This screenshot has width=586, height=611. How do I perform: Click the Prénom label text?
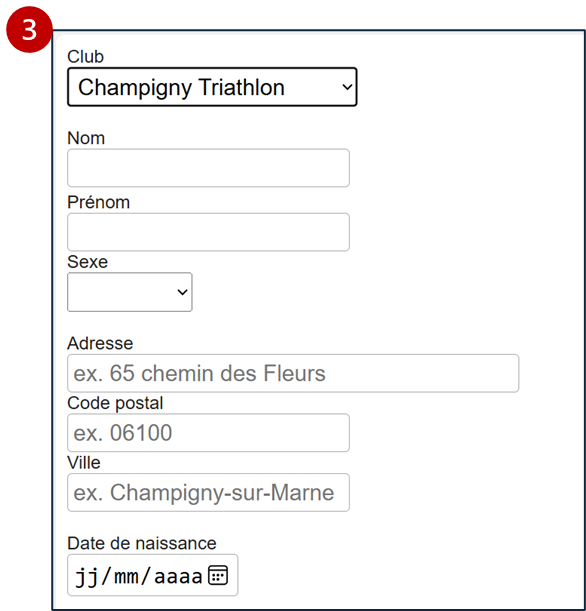pyautogui.click(x=99, y=203)
